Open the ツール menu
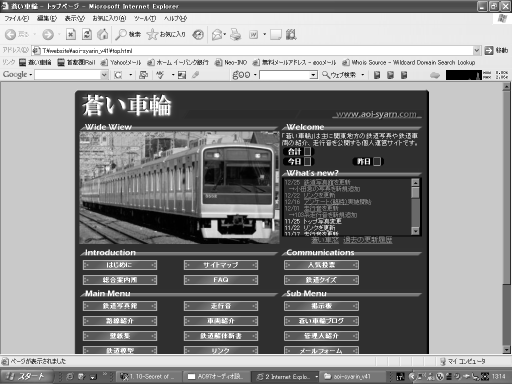This screenshot has width=512, height=384. pyautogui.click(x=145, y=19)
